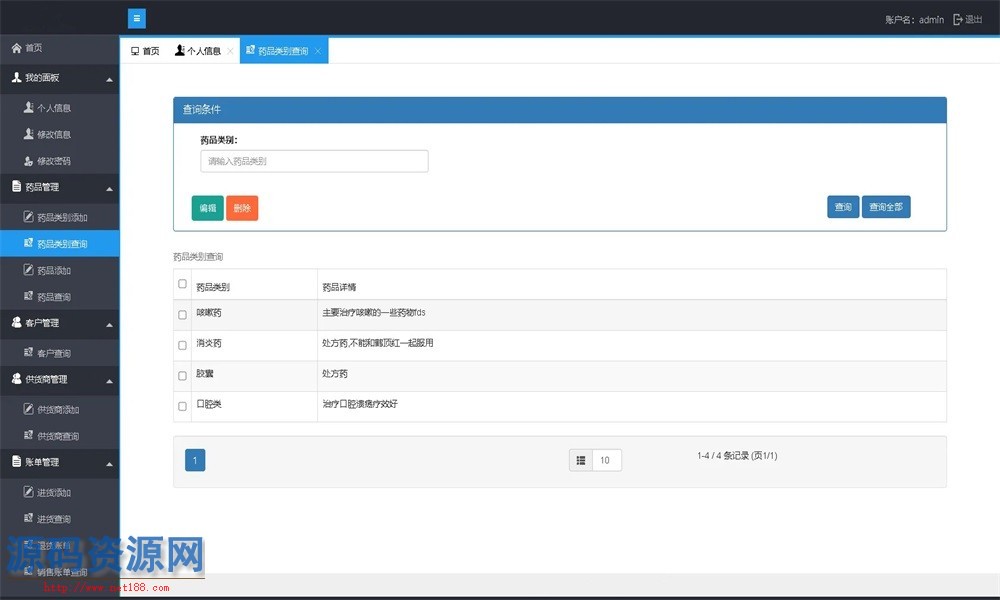Tick the checkbox for the 口腔类 row
The width and height of the screenshot is (1000, 600).
click(182, 406)
